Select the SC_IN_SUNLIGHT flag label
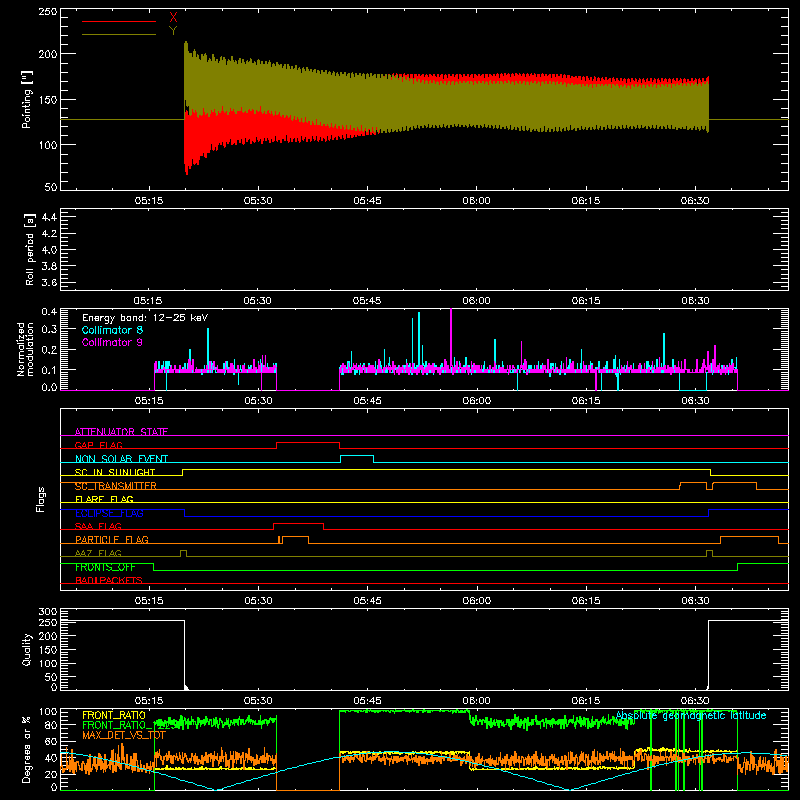 115,472
